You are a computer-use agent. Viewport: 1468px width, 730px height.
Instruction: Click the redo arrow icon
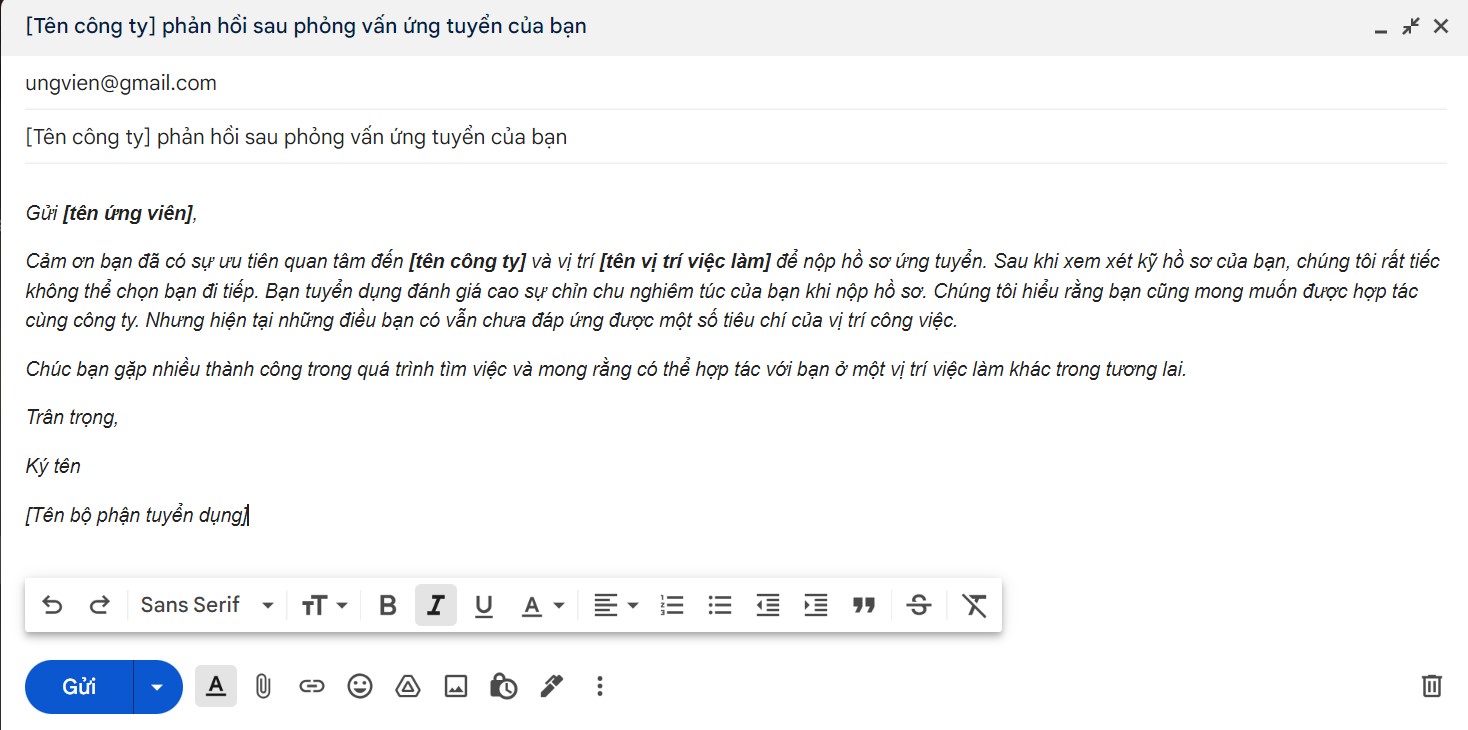[x=100, y=605]
